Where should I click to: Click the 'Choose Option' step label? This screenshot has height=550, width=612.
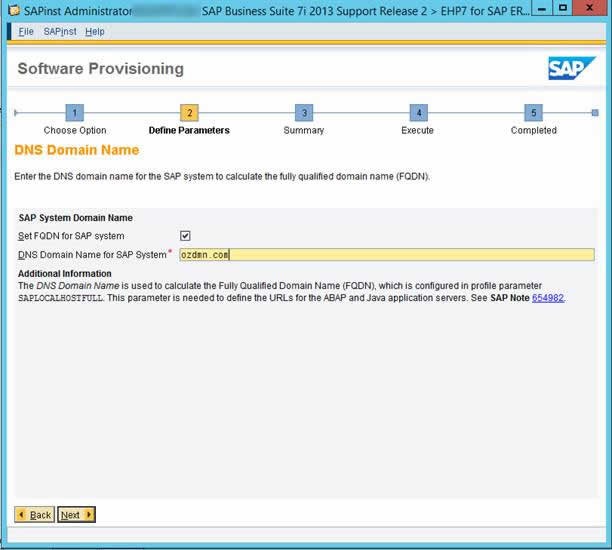click(75, 130)
